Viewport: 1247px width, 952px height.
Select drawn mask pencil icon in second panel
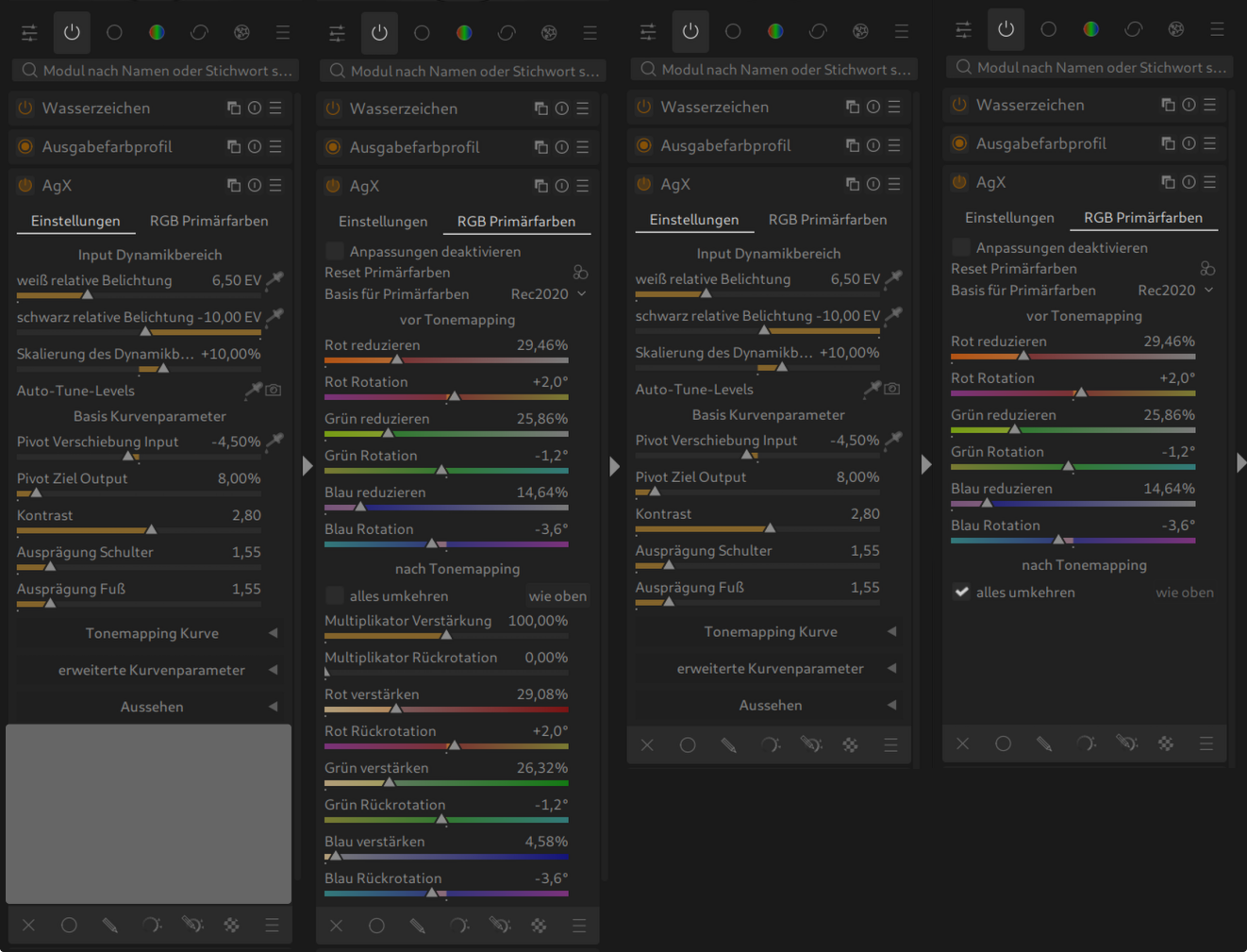[418, 926]
